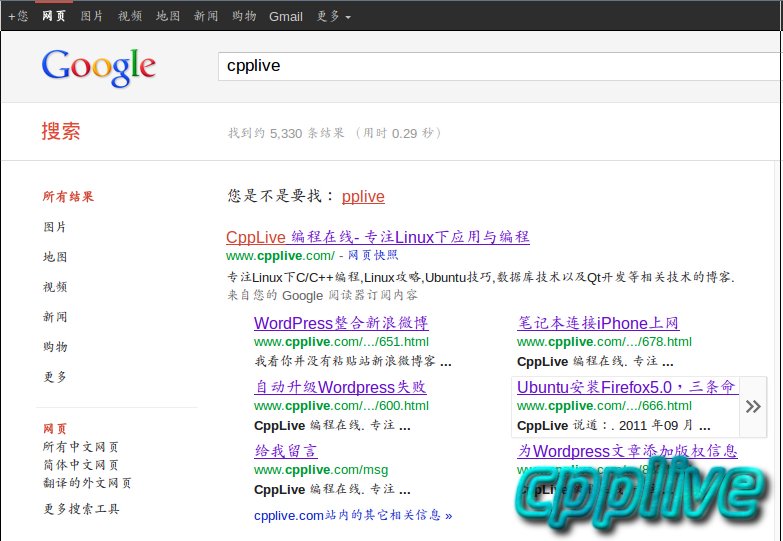Click www.cpplive.com/.../666.html URL
The image size is (783, 541).
coord(604,406)
